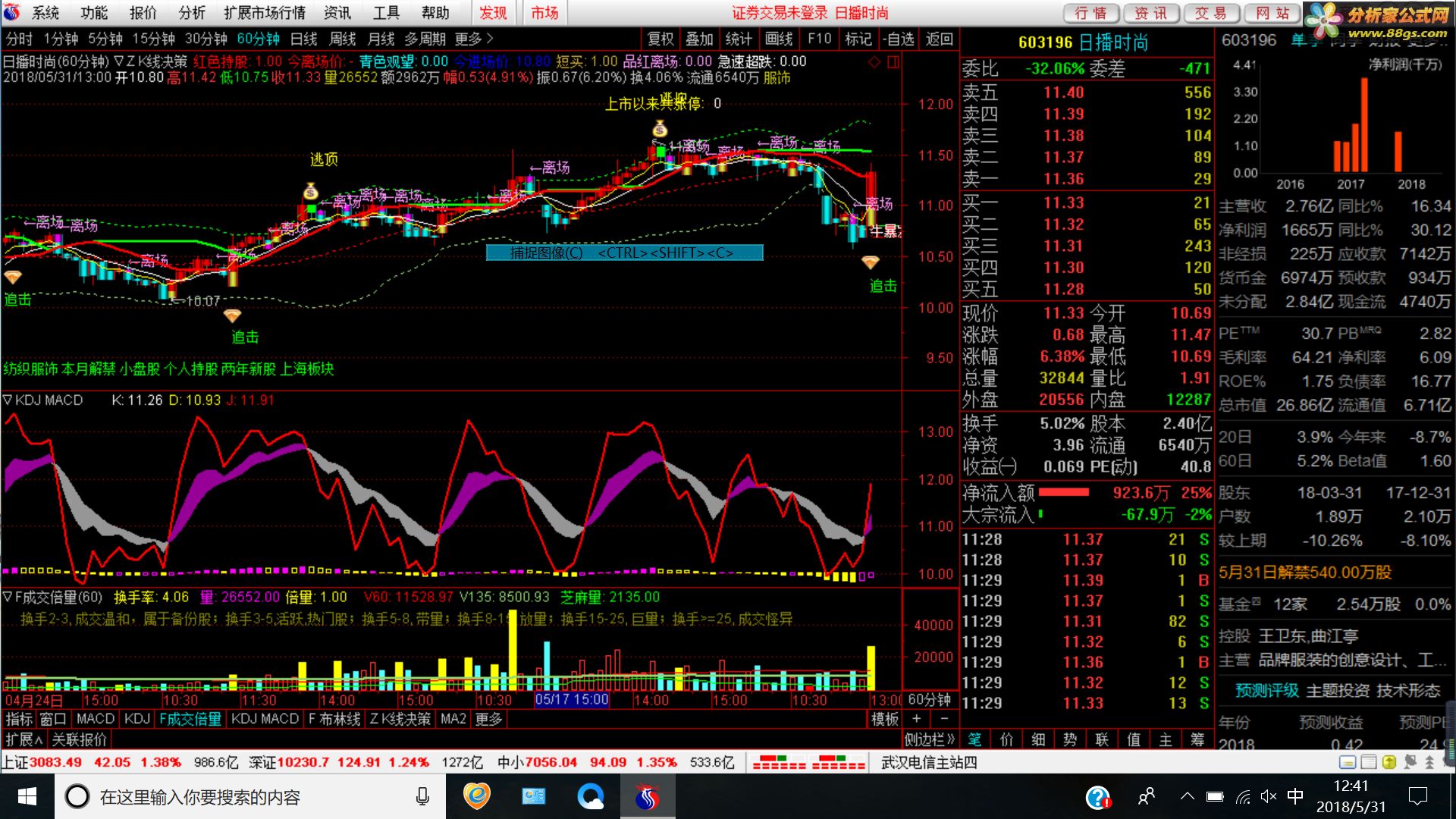The height and width of the screenshot is (819, 1456).
Task: Click the 模板 template button
Action: [885, 719]
